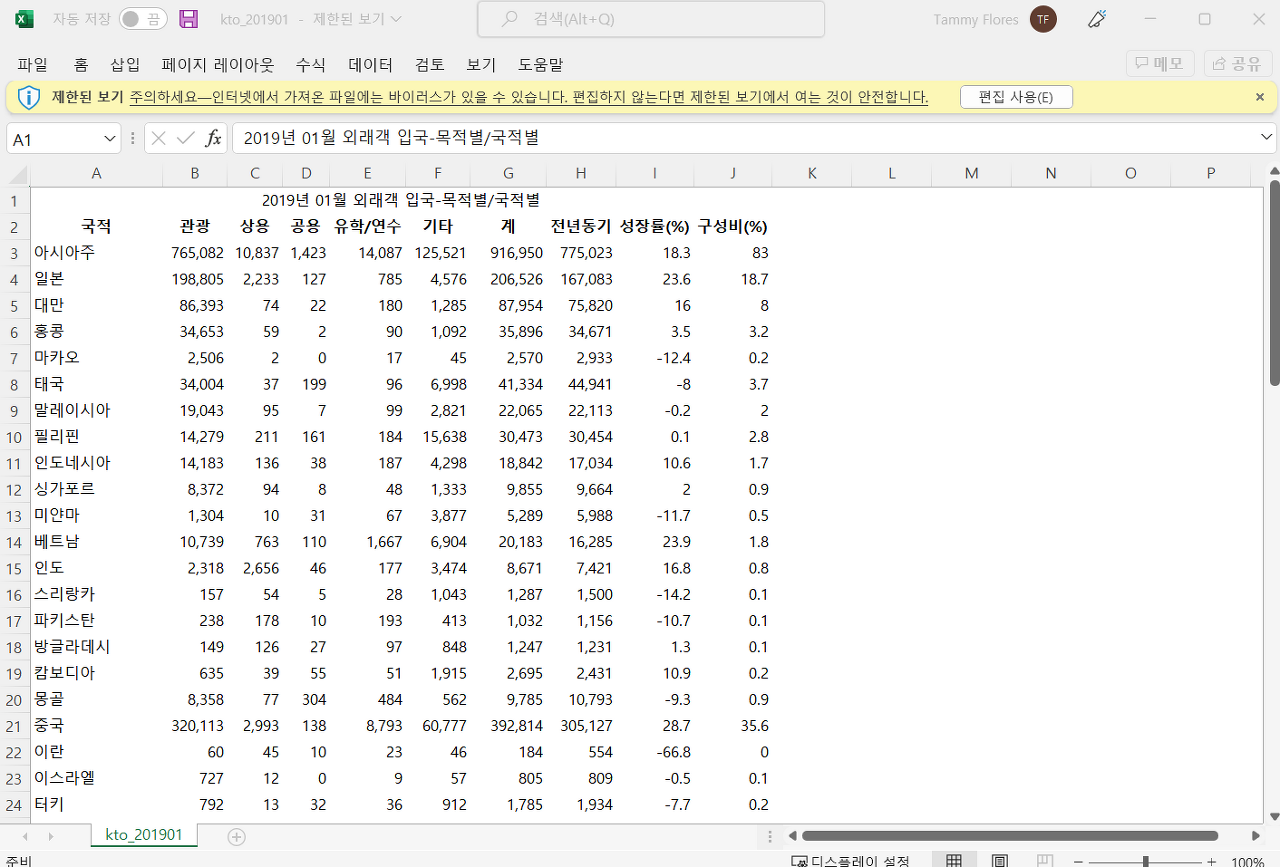The height and width of the screenshot is (867, 1280).
Task: Click the formula bar text field
Action: pos(745,138)
